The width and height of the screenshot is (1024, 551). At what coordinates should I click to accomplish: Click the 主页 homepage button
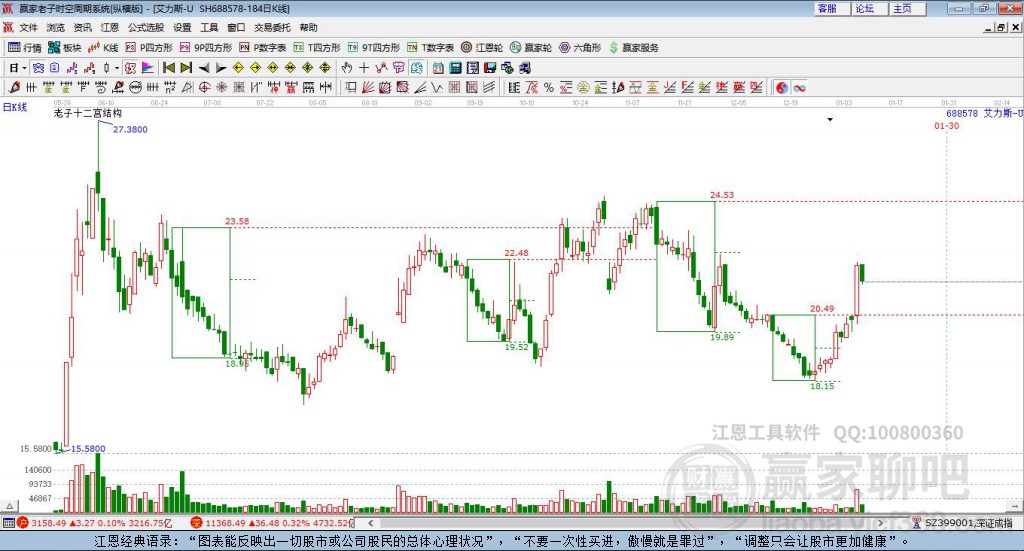point(908,8)
